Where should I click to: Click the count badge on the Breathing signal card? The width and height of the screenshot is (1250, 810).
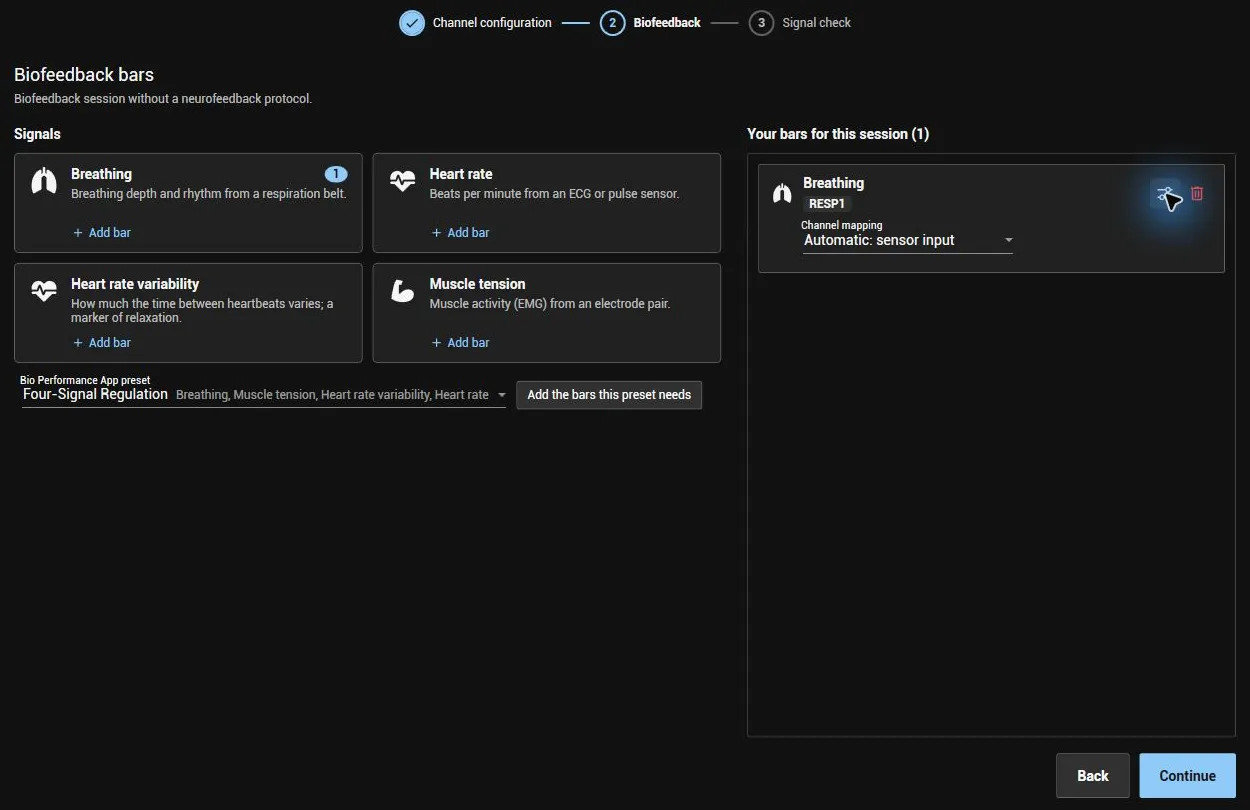click(336, 174)
